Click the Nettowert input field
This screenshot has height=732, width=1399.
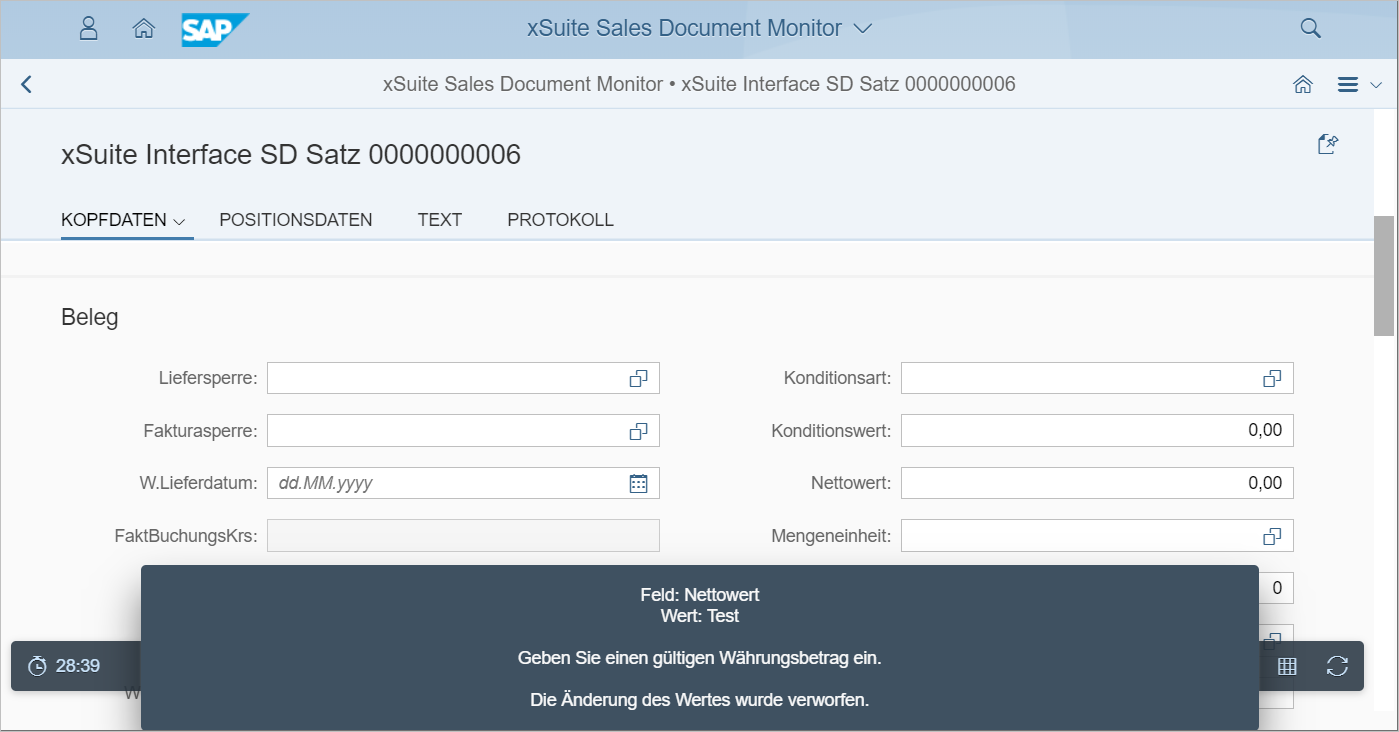(x=1096, y=483)
